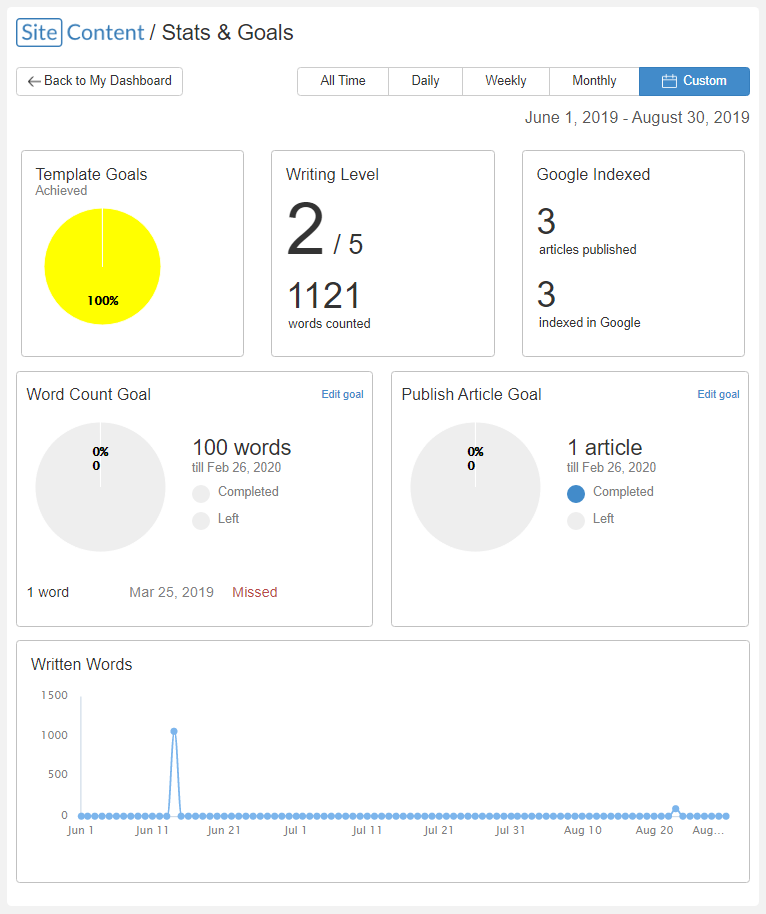Viewport: 766px width, 914px height.
Task: Click the '1 word' past goal entry
Action: 48,592
